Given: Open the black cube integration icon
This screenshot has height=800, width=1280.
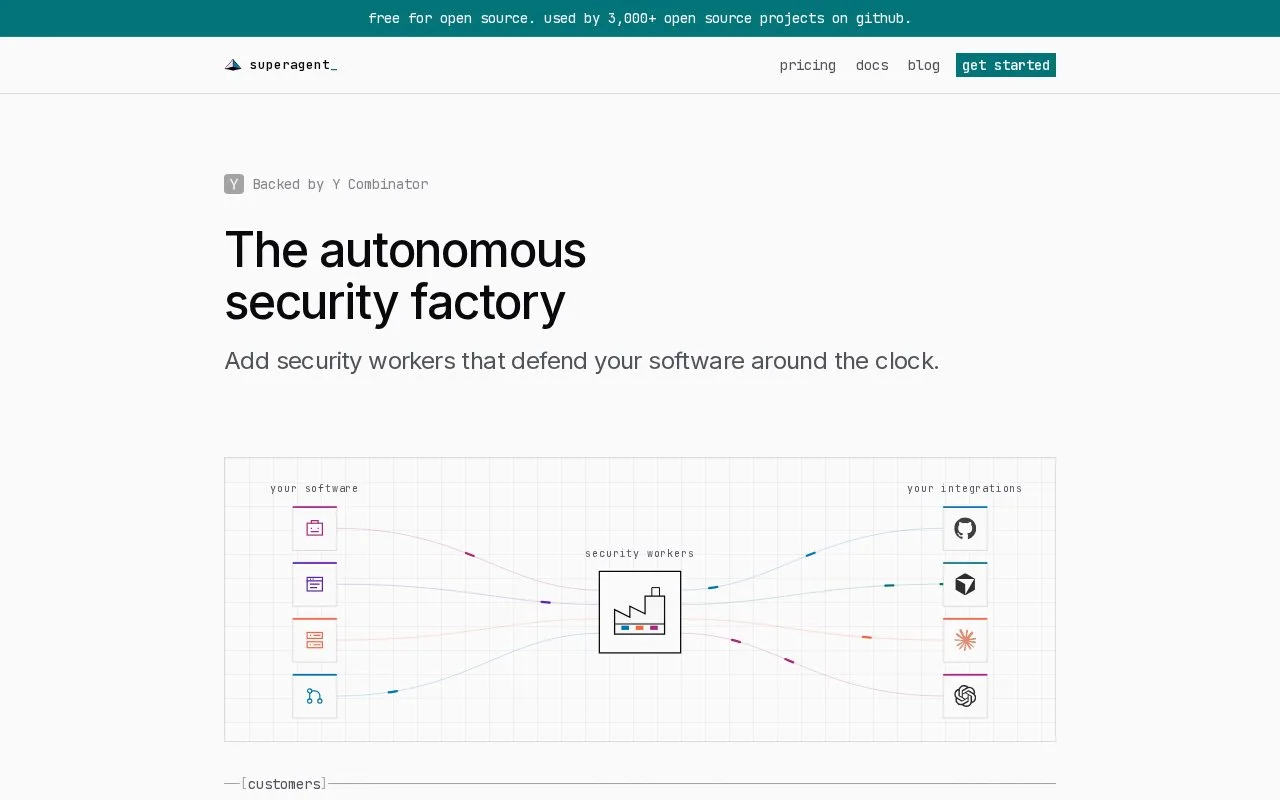Looking at the screenshot, I should (965, 584).
